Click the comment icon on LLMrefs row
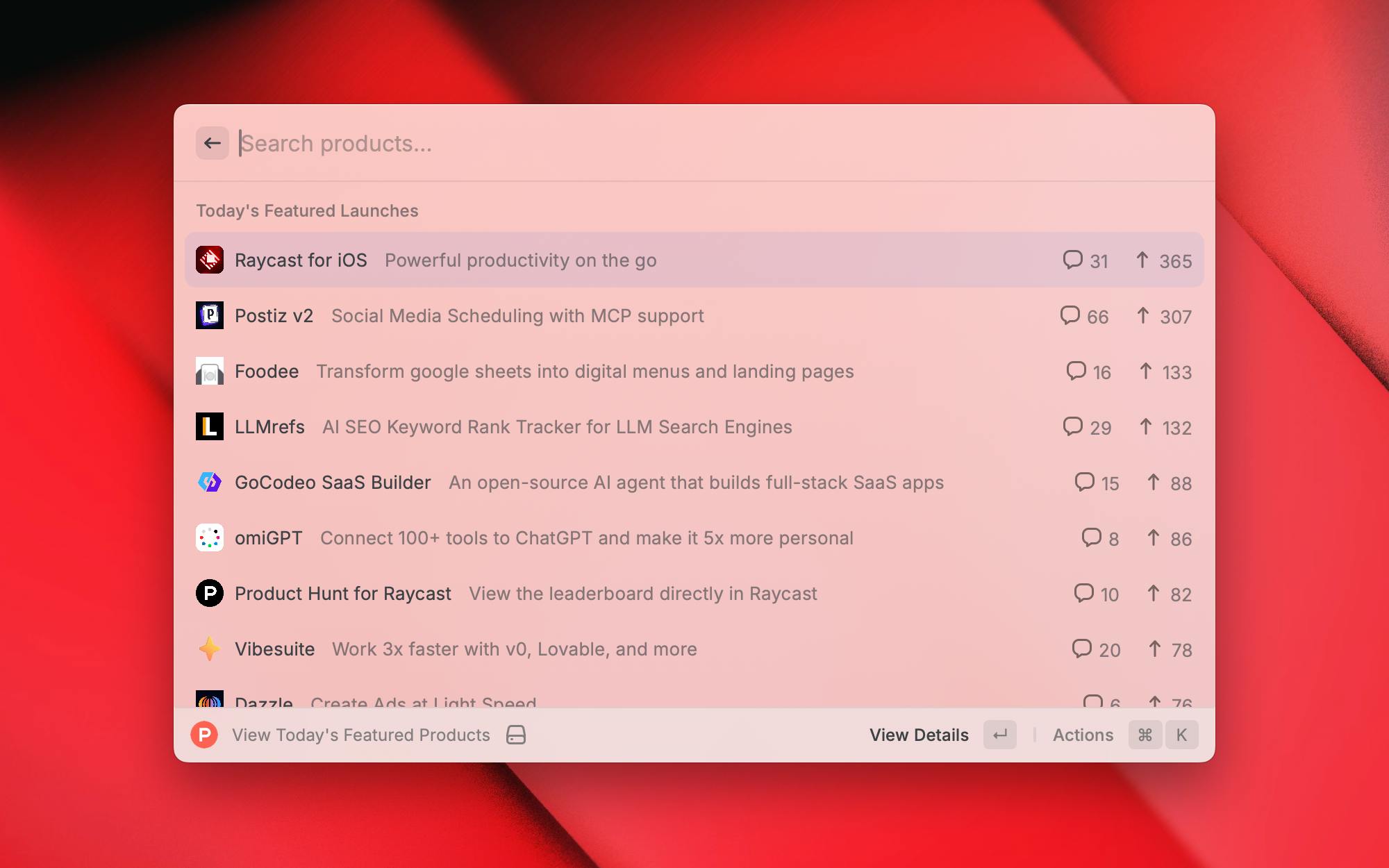The height and width of the screenshot is (868, 1389). pyautogui.click(x=1072, y=426)
